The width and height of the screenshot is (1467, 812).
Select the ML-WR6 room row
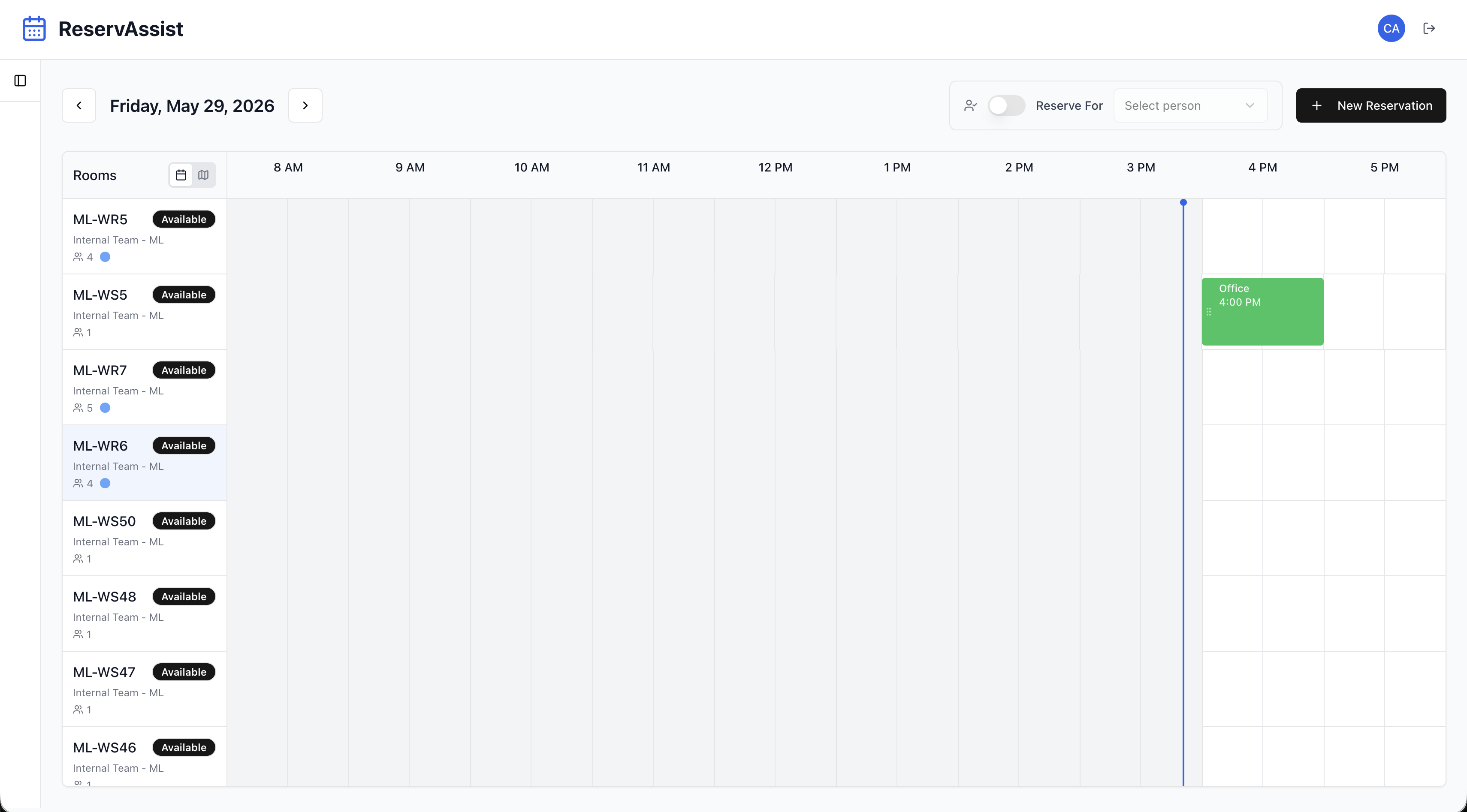(x=144, y=463)
